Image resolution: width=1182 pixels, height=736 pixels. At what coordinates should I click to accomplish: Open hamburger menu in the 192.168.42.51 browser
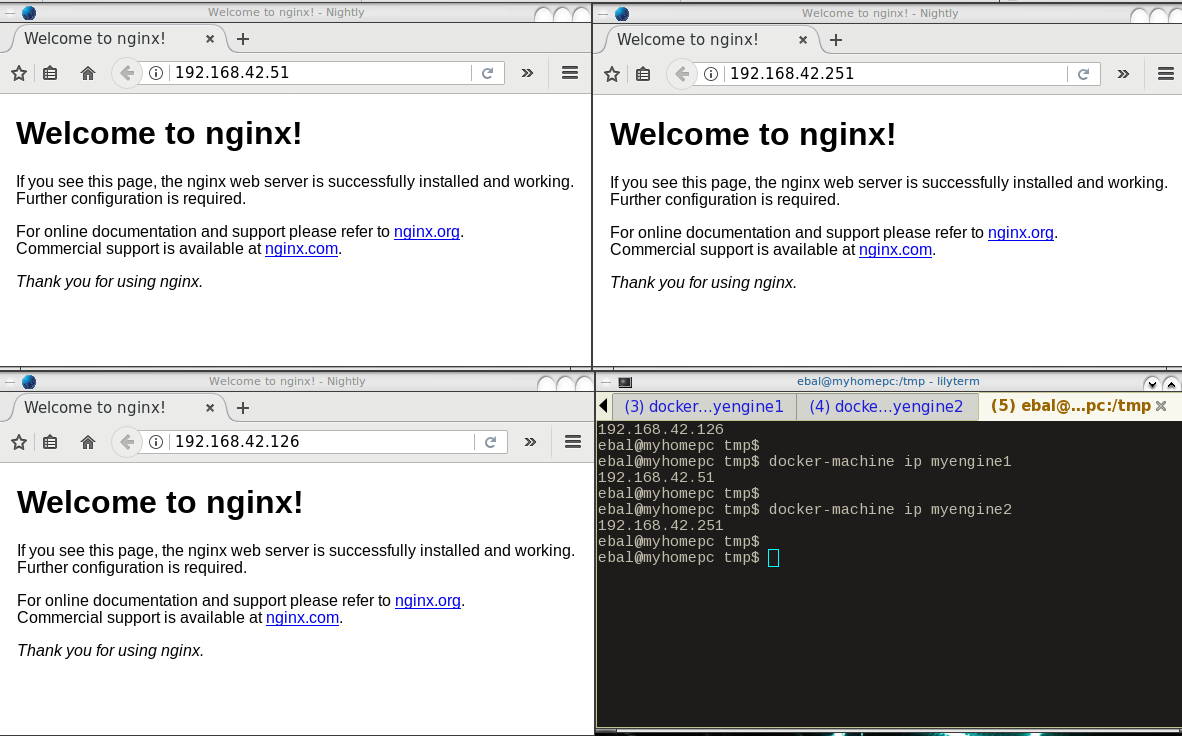[x=570, y=73]
